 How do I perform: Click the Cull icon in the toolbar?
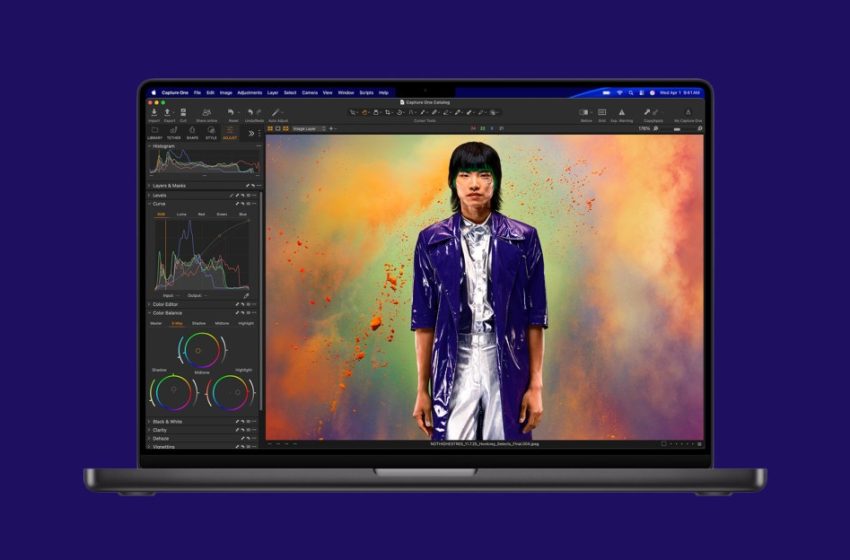pos(182,112)
